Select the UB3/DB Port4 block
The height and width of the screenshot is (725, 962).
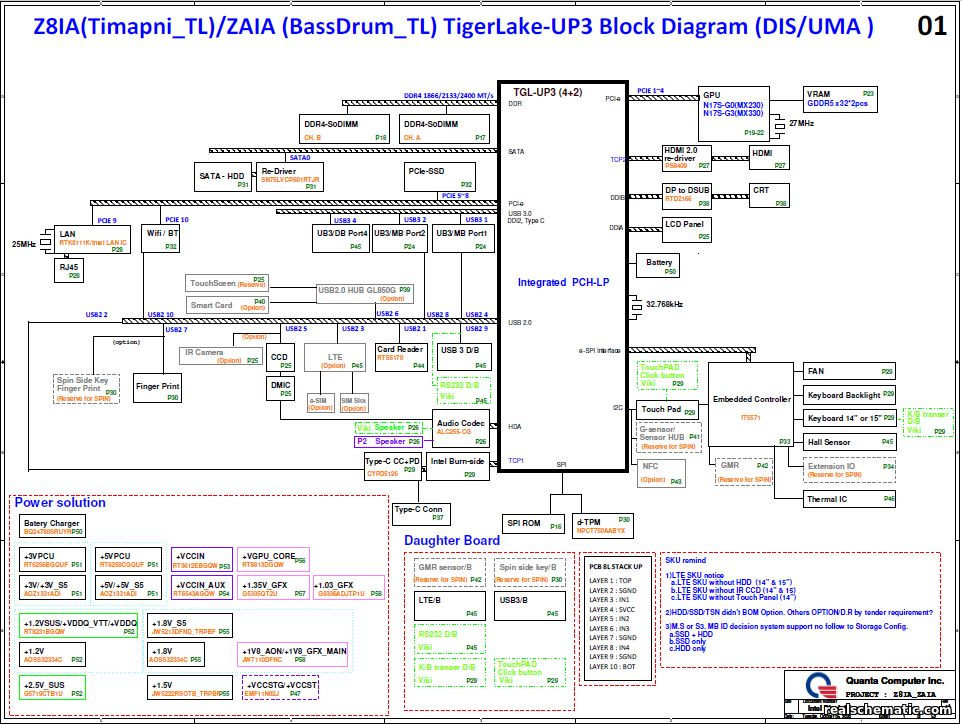click(x=341, y=239)
